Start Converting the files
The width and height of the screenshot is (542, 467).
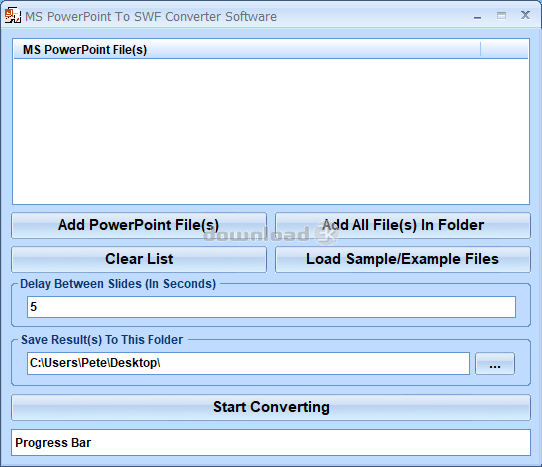pyautogui.click(x=271, y=407)
